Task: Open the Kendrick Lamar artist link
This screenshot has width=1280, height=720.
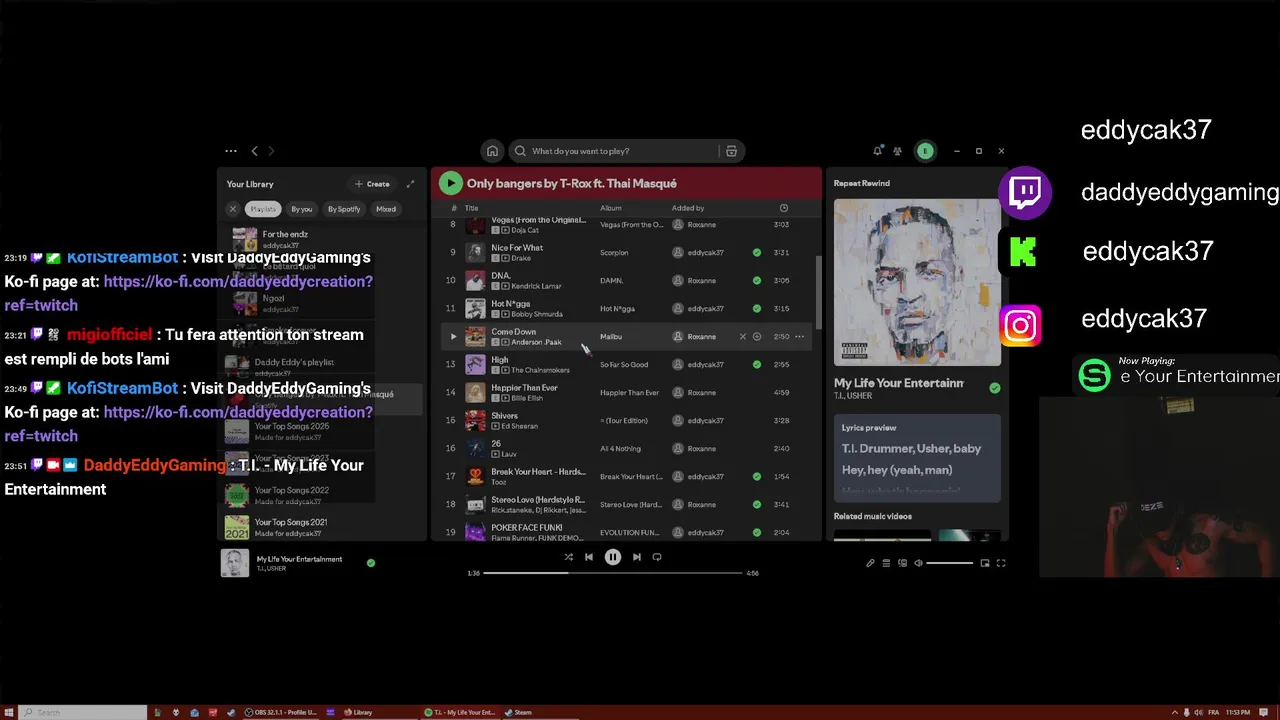Action: click(x=538, y=286)
